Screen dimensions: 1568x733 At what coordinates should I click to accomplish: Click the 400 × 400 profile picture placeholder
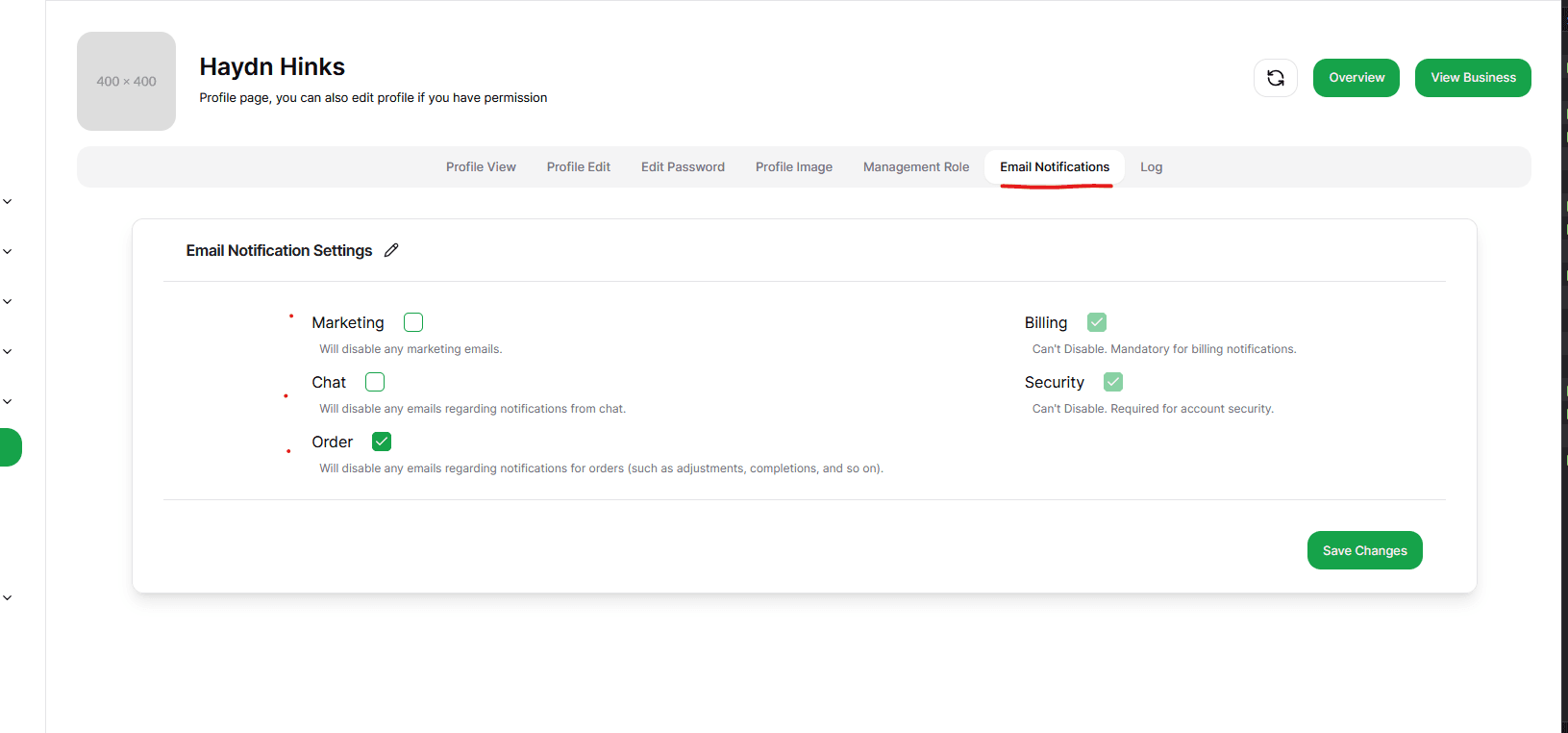click(126, 82)
